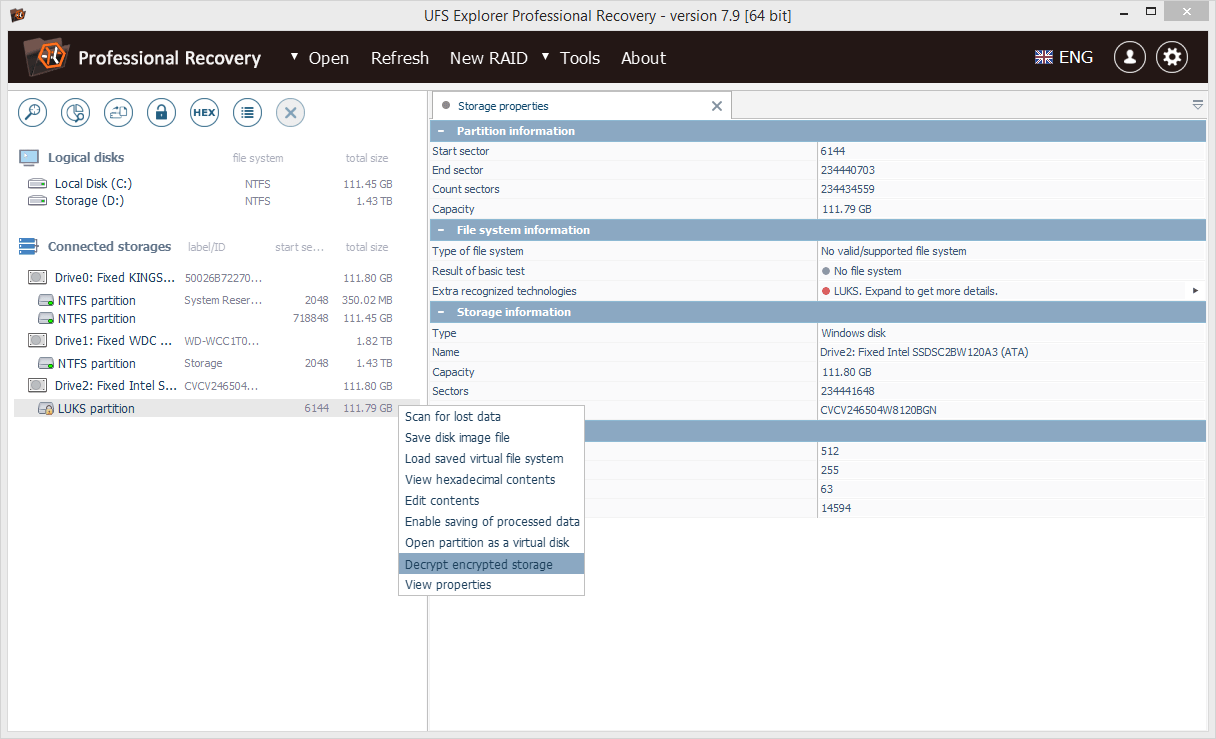Image resolution: width=1216 pixels, height=739 pixels.
Task: Click the LUKS partition lock icon
Action: 46,409
